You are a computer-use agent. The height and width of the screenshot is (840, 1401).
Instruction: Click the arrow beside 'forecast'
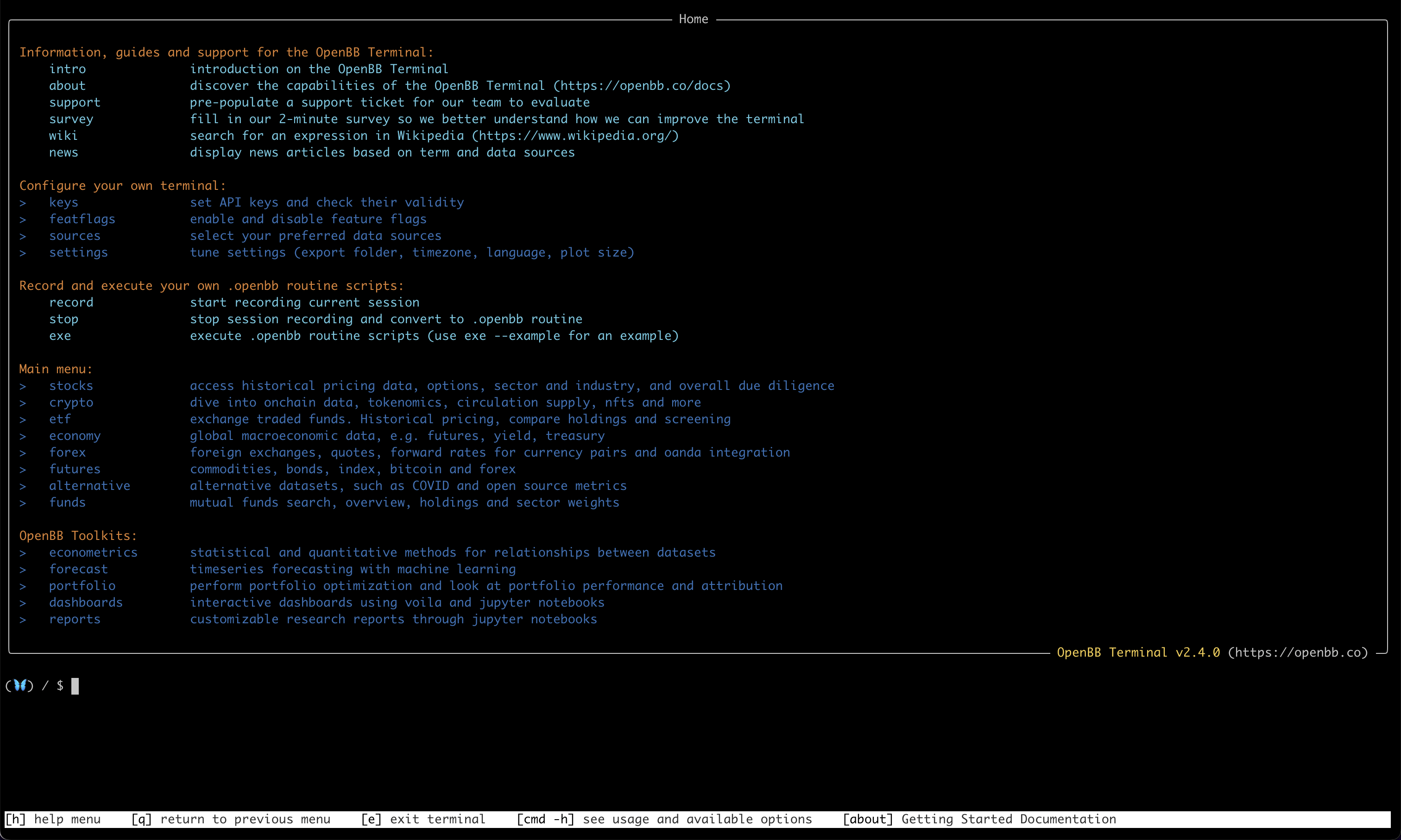pyautogui.click(x=23, y=570)
